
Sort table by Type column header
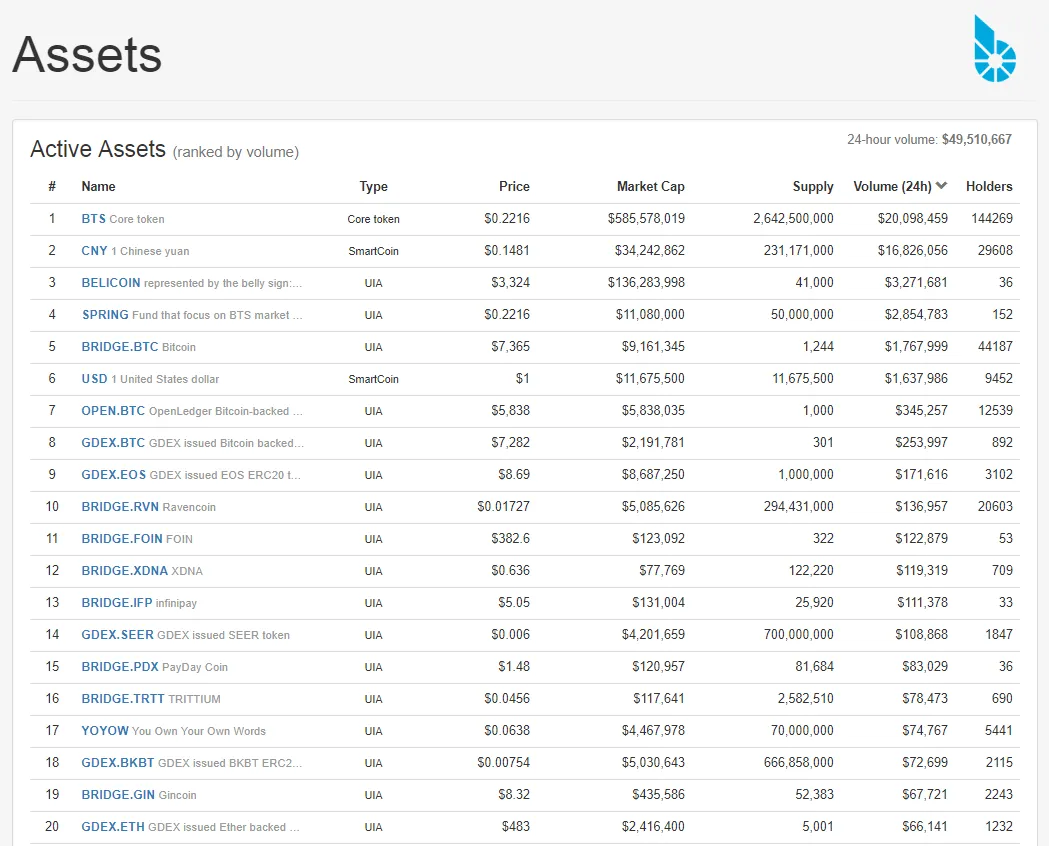pyautogui.click(x=373, y=187)
